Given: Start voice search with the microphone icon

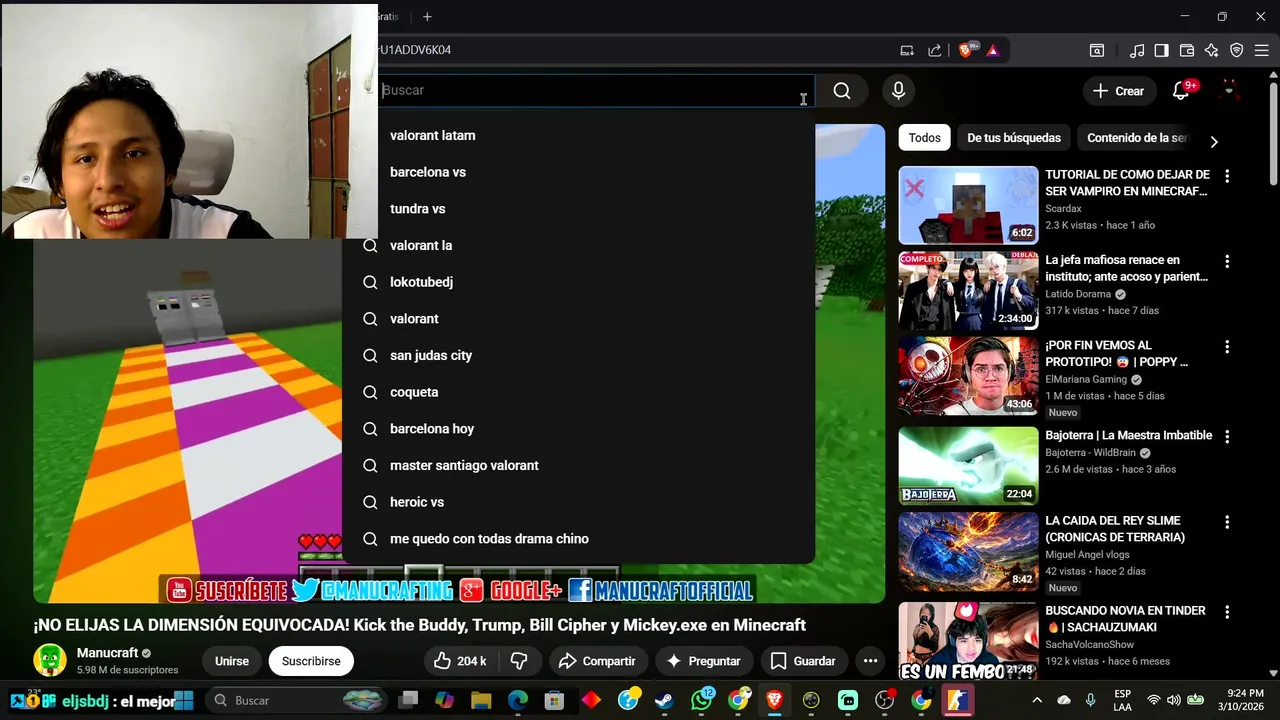Looking at the screenshot, I should (x=898, y=91).
